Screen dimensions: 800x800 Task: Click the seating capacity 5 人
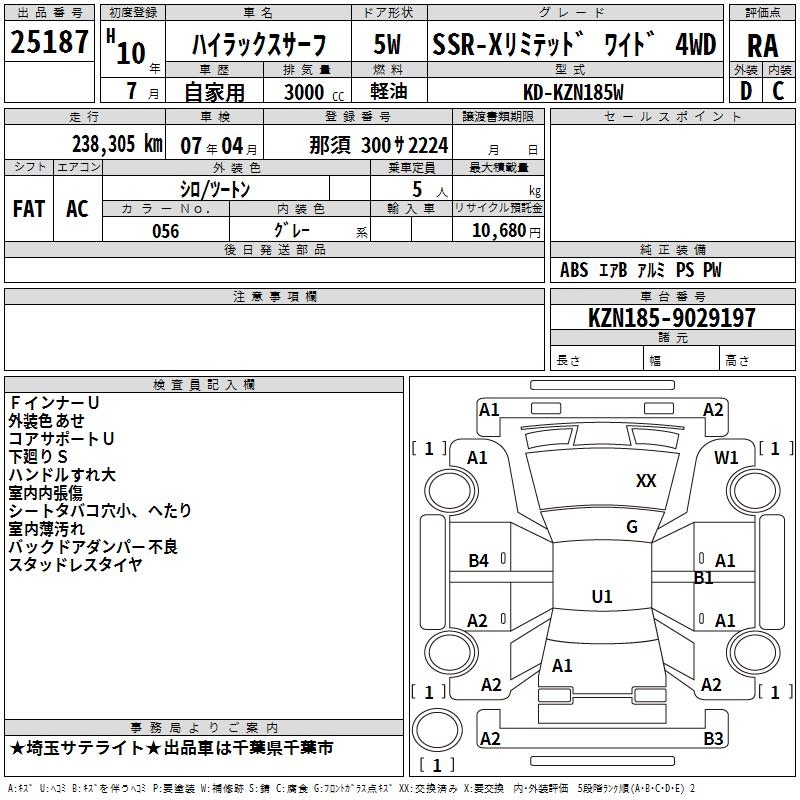point(429,190)
